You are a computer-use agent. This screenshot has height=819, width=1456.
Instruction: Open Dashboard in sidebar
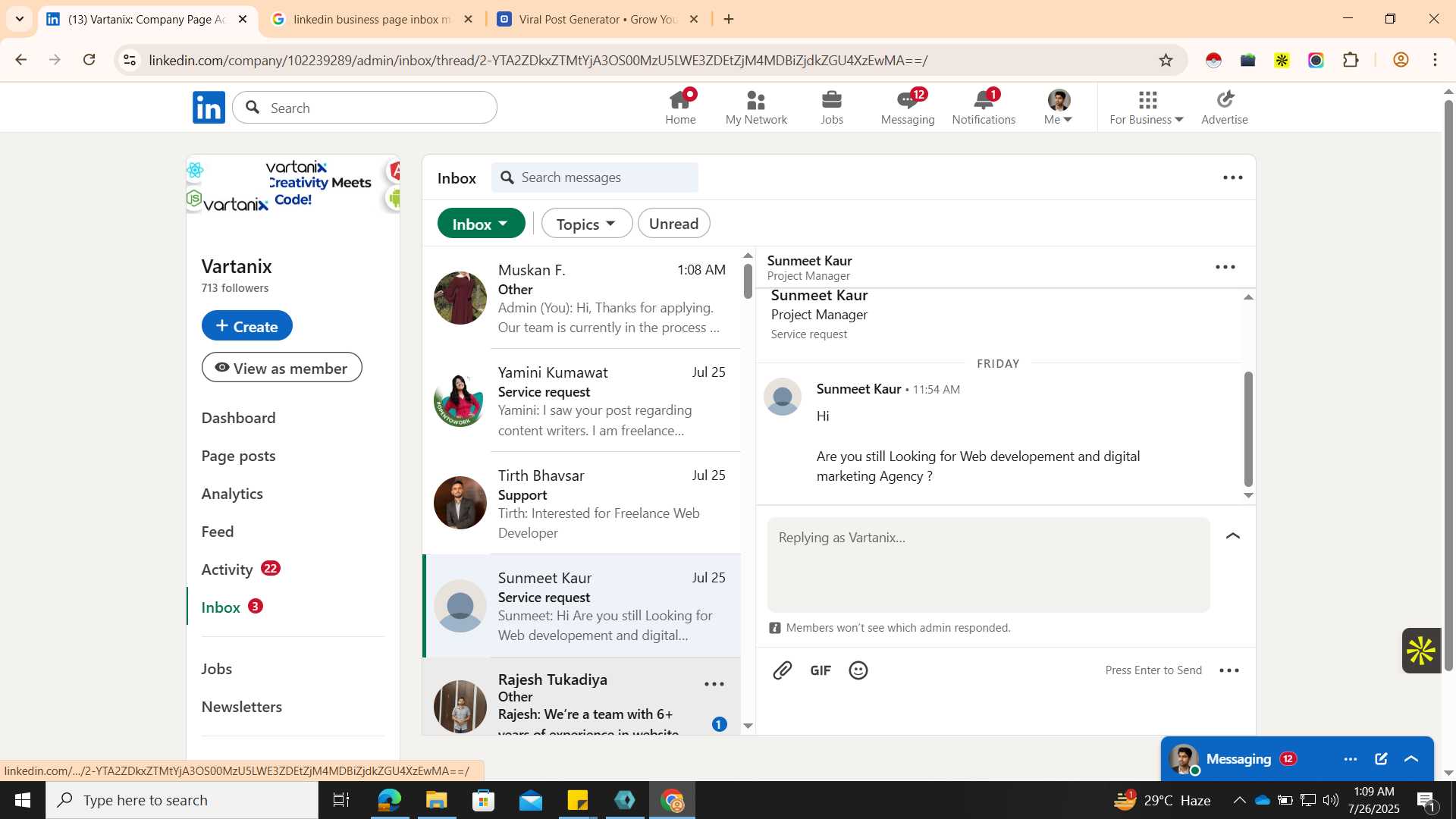tap(238, 418)
